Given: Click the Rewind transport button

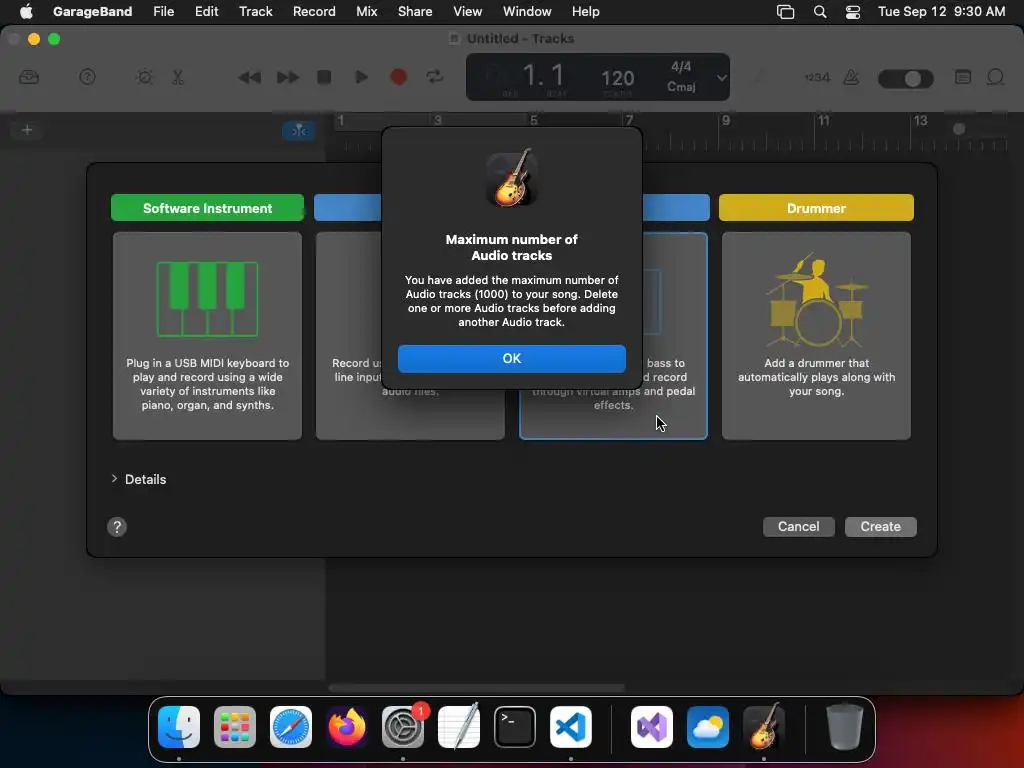Looking at the screenshot, I should [x=249, y=77].
